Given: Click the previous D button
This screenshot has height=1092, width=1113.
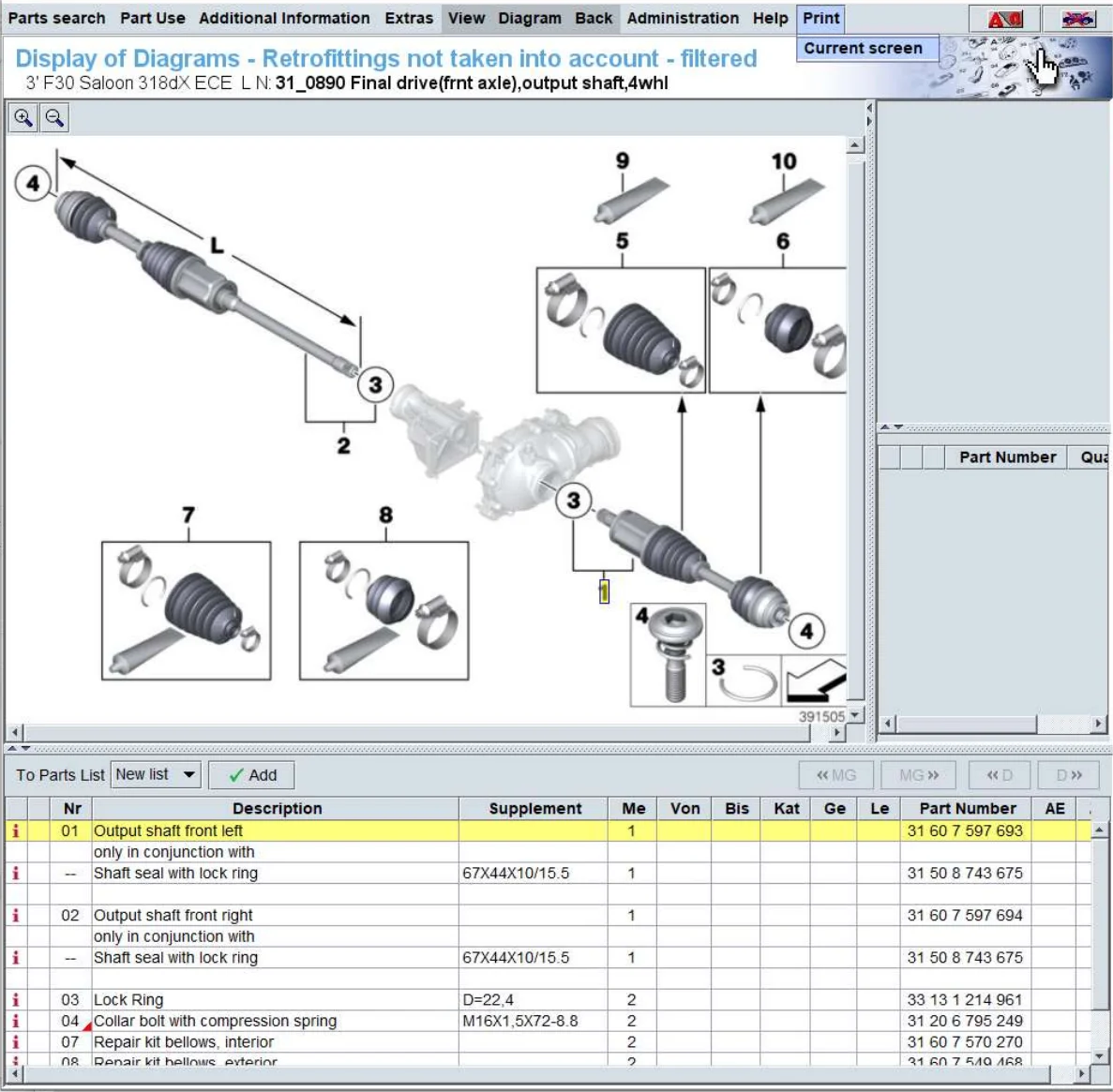Looking at the screenshot, I should coord(1000,775).
